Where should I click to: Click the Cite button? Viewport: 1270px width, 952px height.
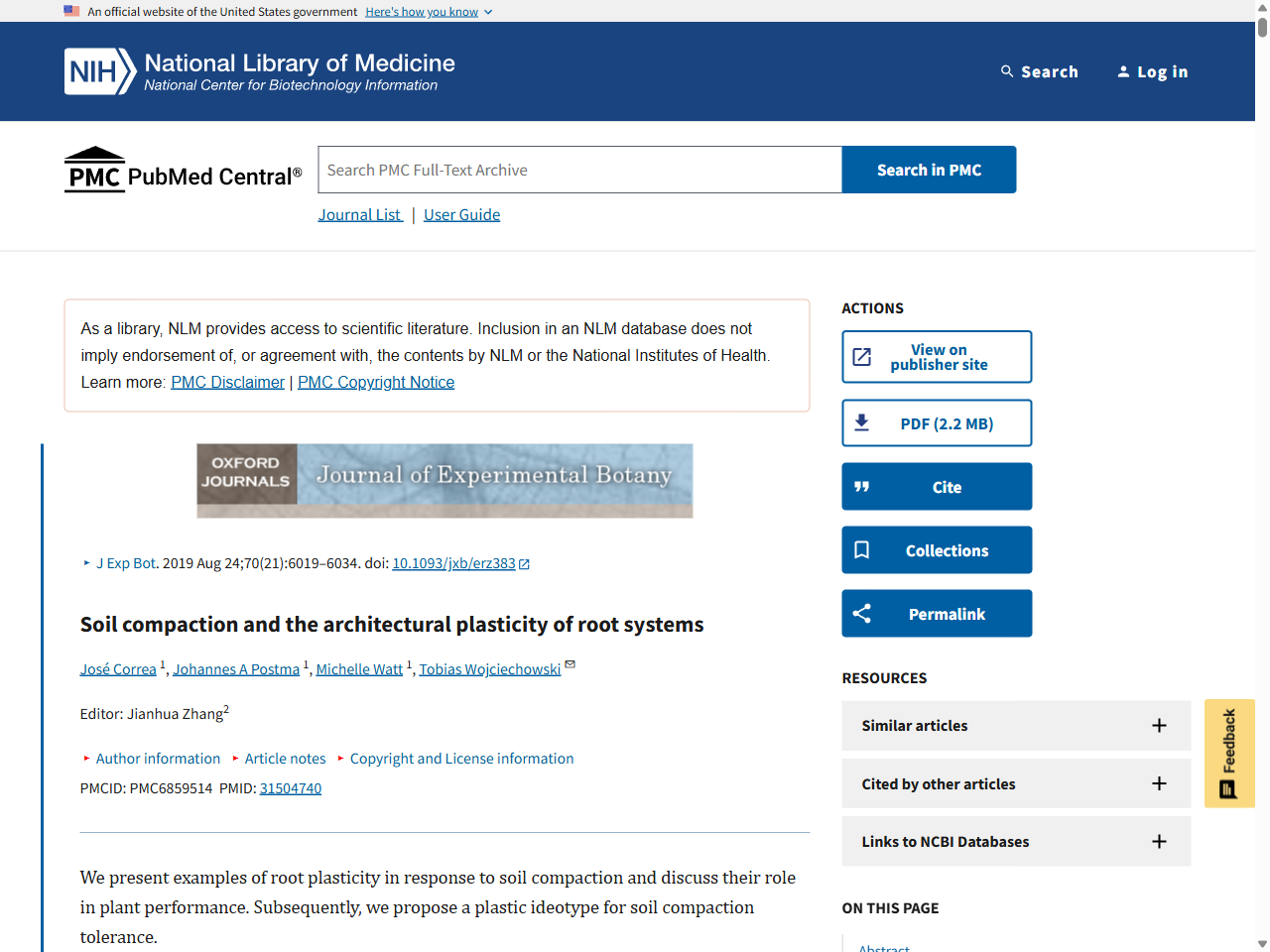937,487
